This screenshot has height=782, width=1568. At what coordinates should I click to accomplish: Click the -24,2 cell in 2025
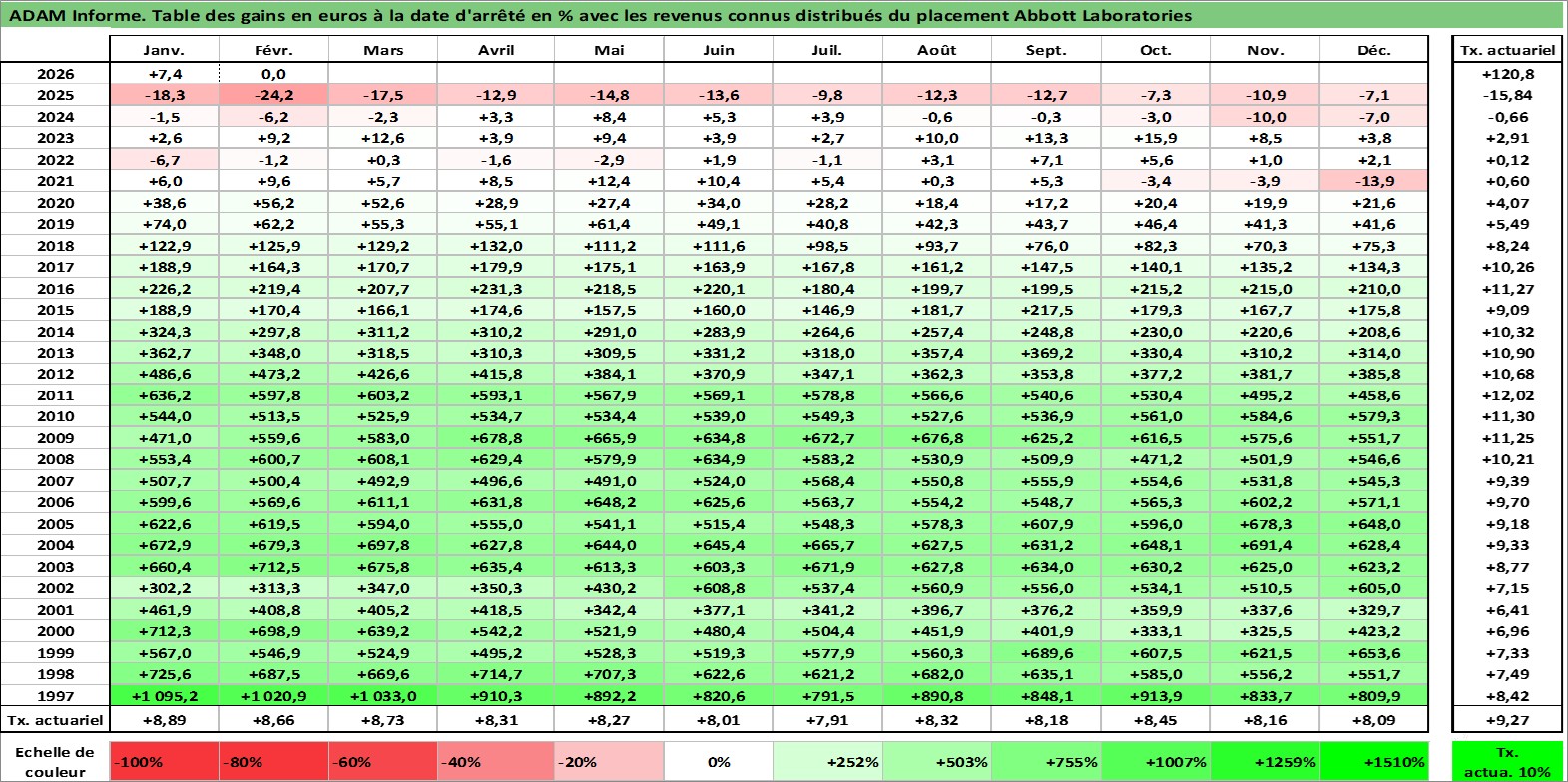click(273, 95)
